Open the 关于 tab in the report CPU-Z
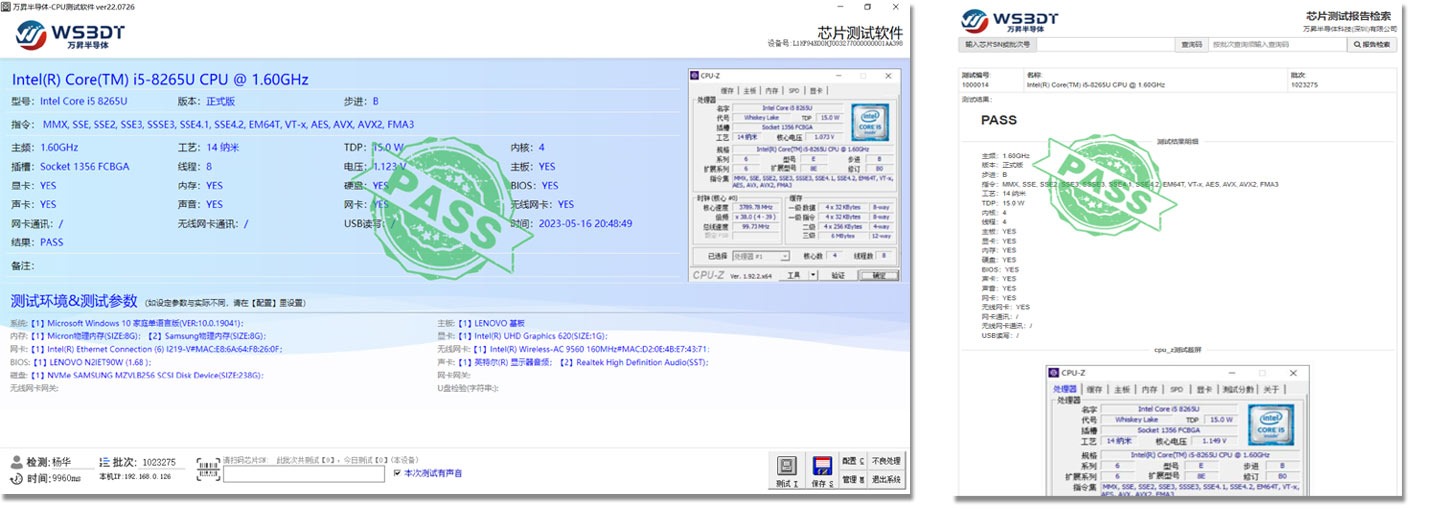This screenshot has height=510, width=1430. click(x=1270, y=389)
